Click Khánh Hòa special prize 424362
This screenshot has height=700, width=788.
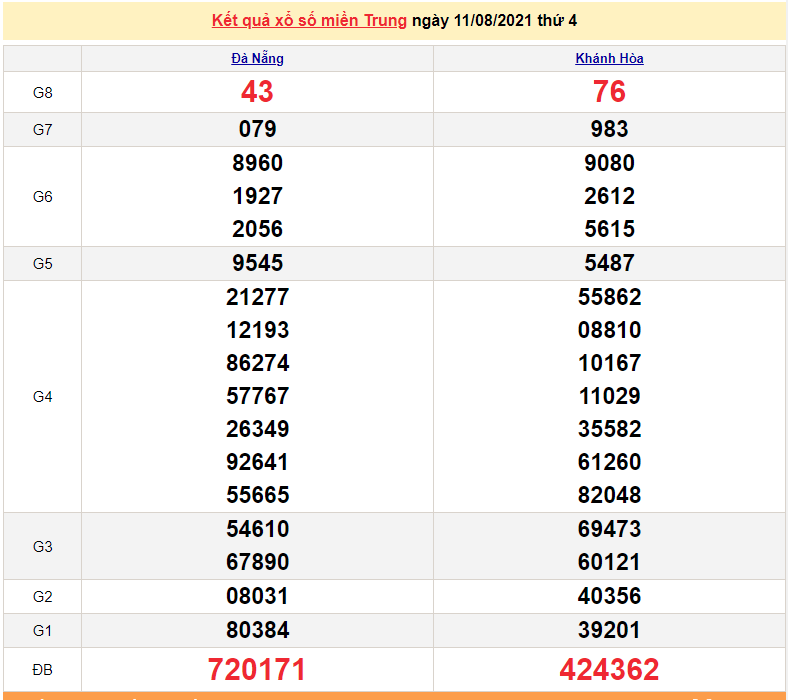coord(609,670)
